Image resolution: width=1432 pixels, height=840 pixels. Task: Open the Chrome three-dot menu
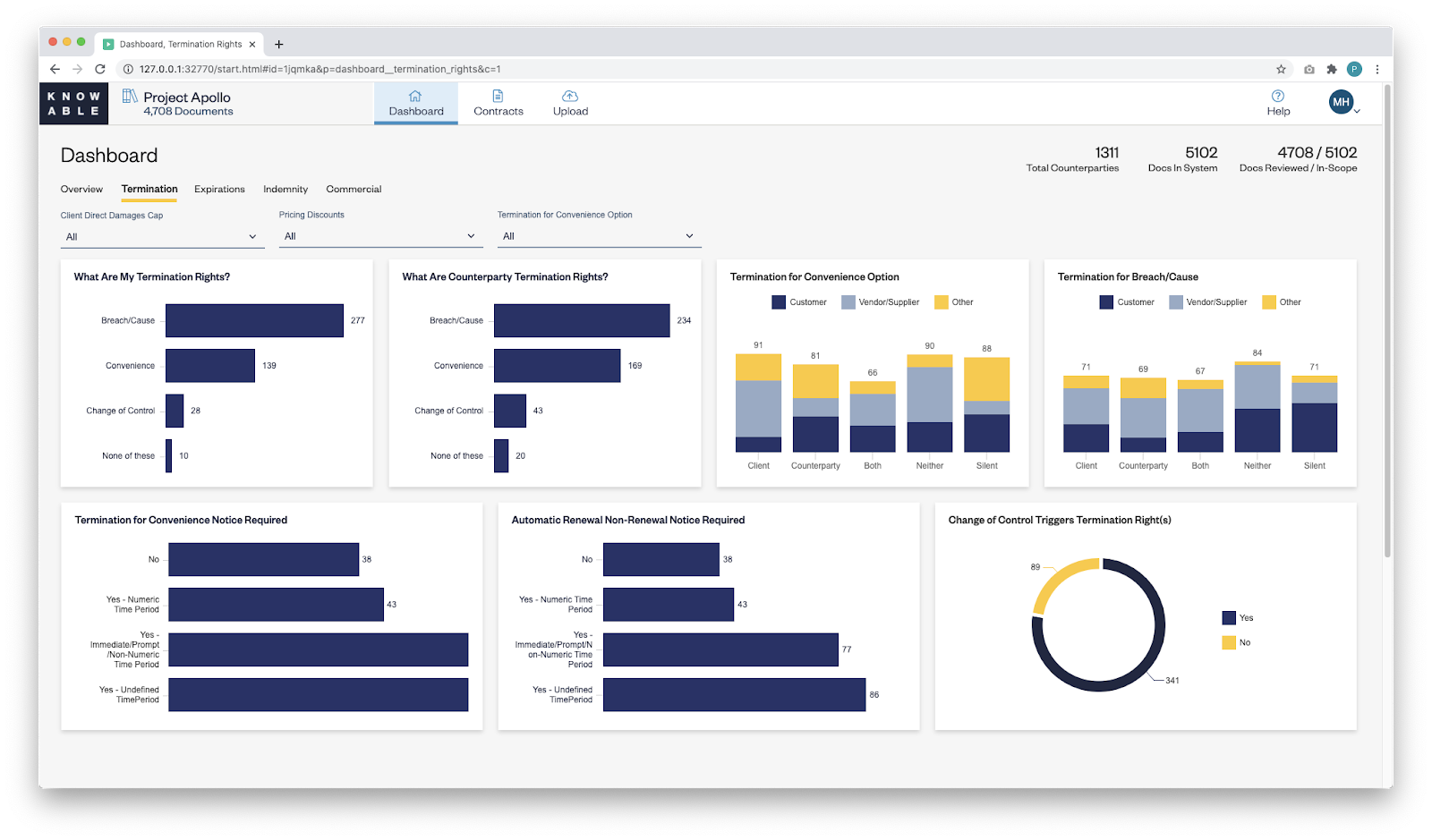[x=1377, y=69]
